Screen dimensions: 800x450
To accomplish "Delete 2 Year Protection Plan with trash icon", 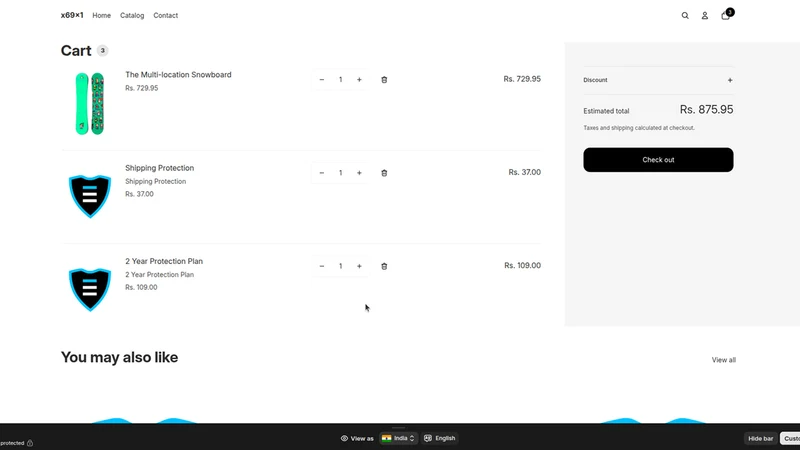I will coord(384,266).
